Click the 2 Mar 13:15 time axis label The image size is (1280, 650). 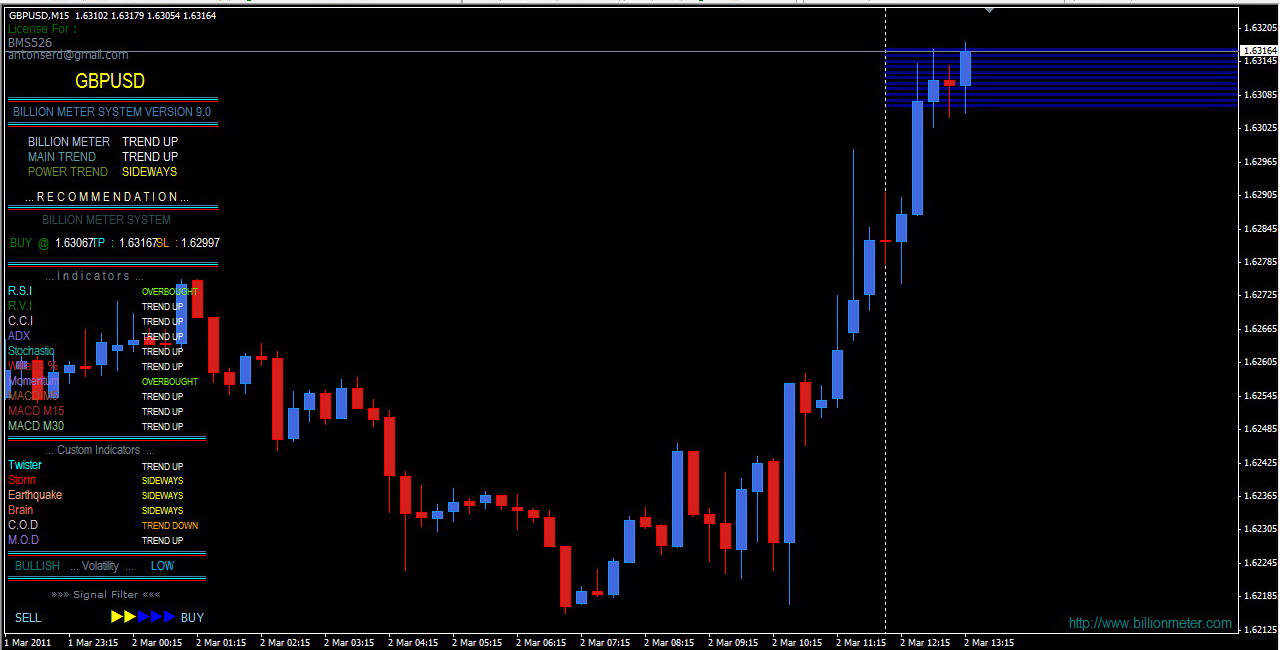click(x=989, y=643)
